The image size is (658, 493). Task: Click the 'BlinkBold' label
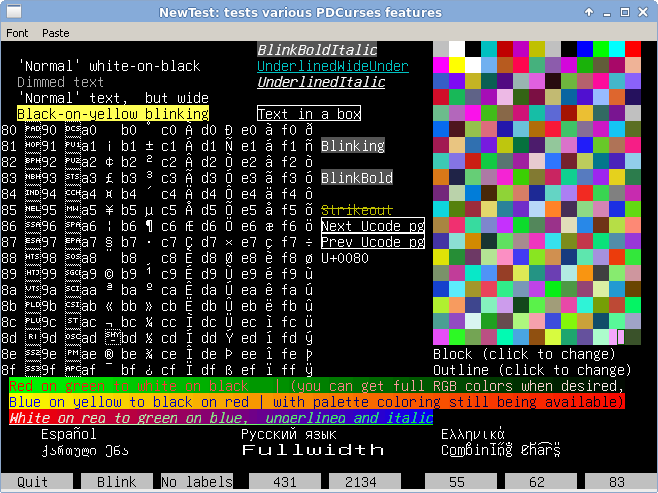(357, 177)
